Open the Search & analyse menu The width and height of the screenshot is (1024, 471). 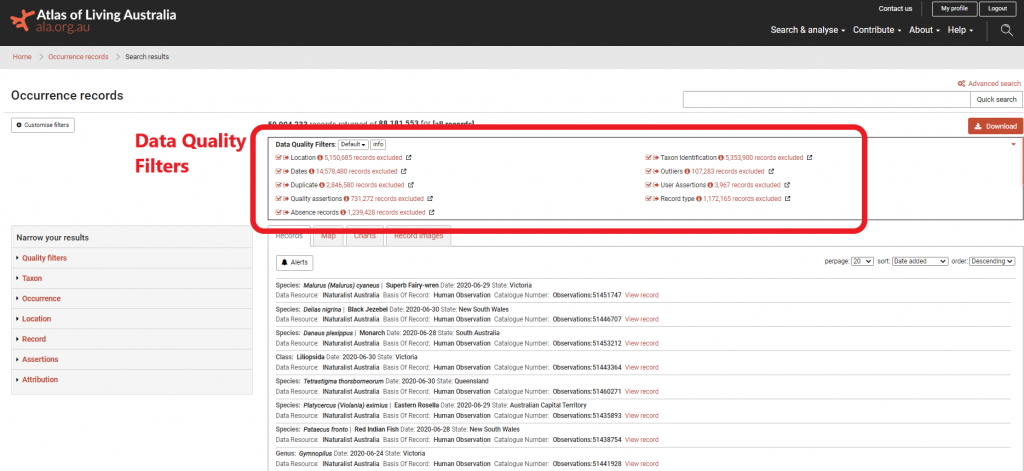point(807,30)
